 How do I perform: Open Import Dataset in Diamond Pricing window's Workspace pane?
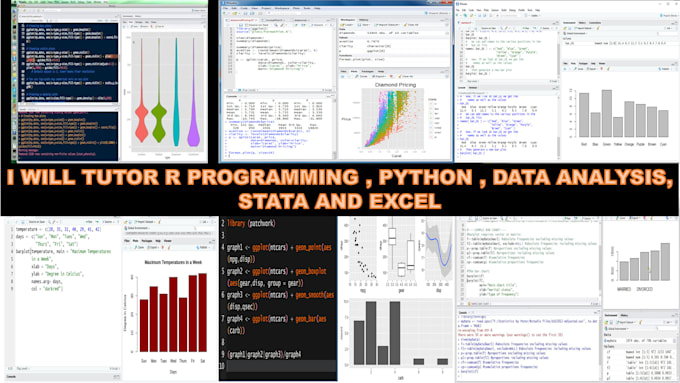click(387, 25)
